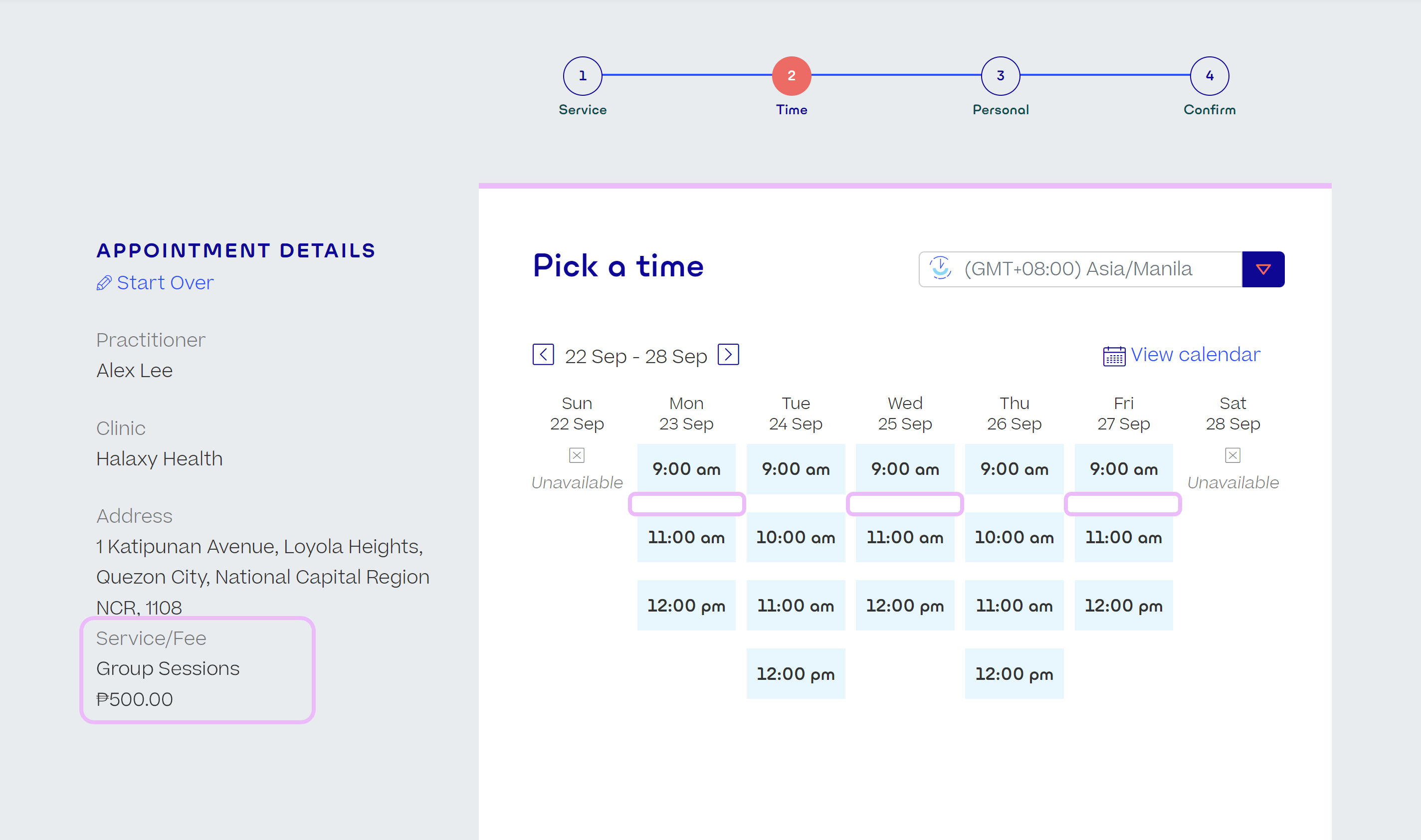
Task: Open the timezone dropdown arrow
Action: pyautogui.click(x=1263, y=269)
